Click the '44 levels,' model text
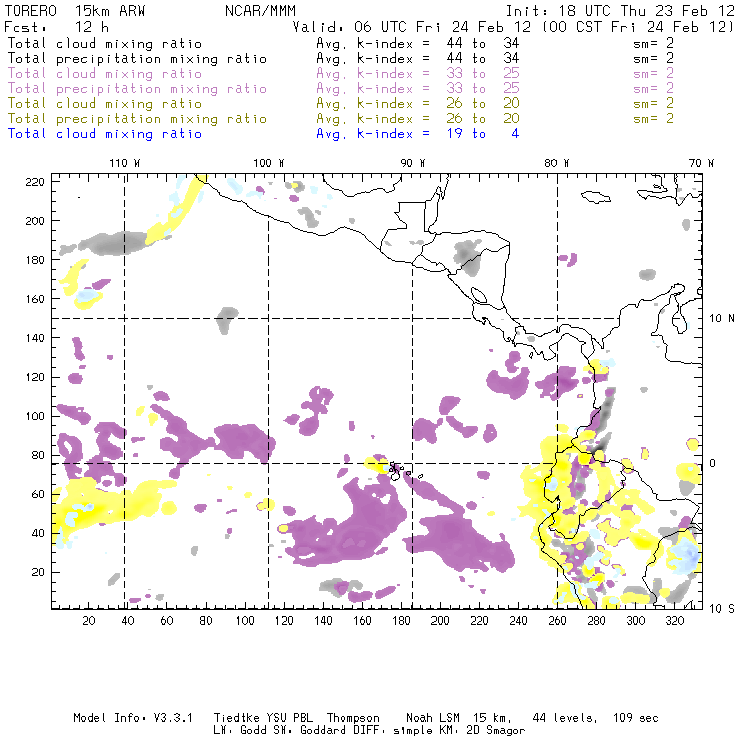Viewport: 740px width, 740px height. [565, 718]
